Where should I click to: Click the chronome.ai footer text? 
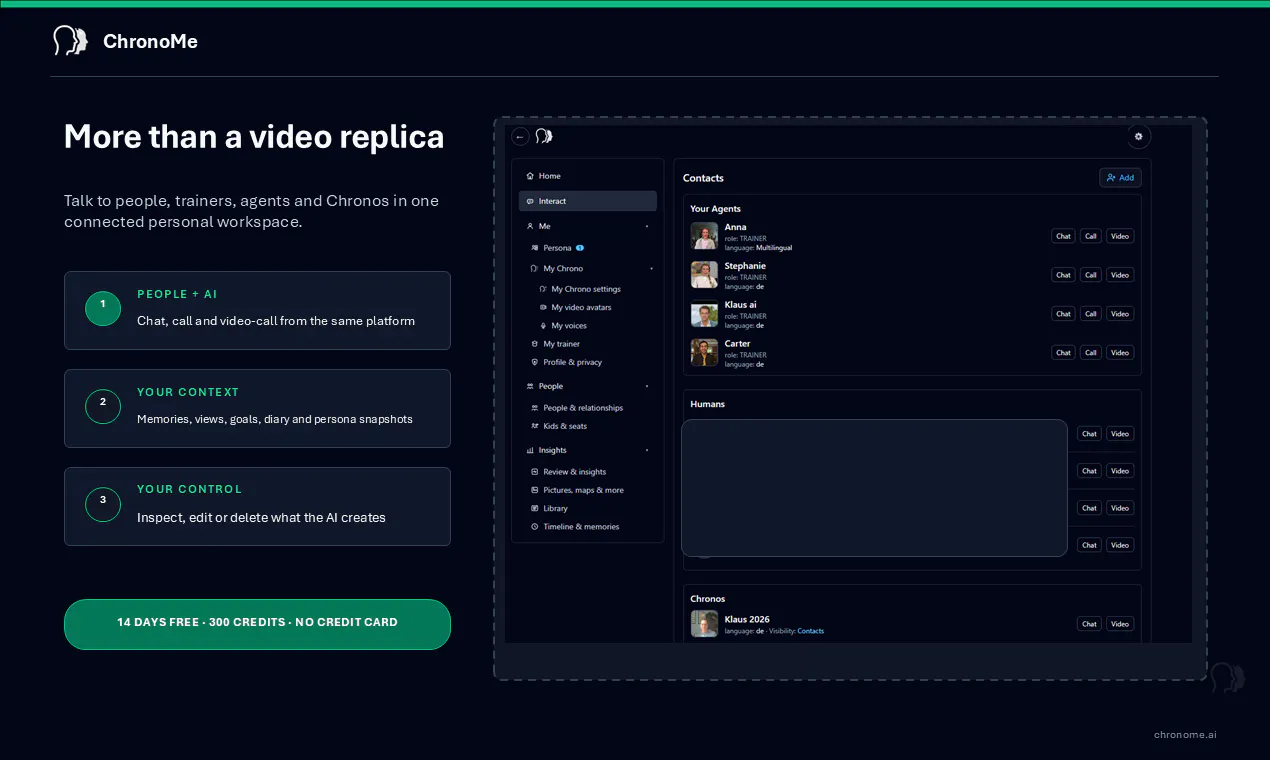coord(1185,735)
